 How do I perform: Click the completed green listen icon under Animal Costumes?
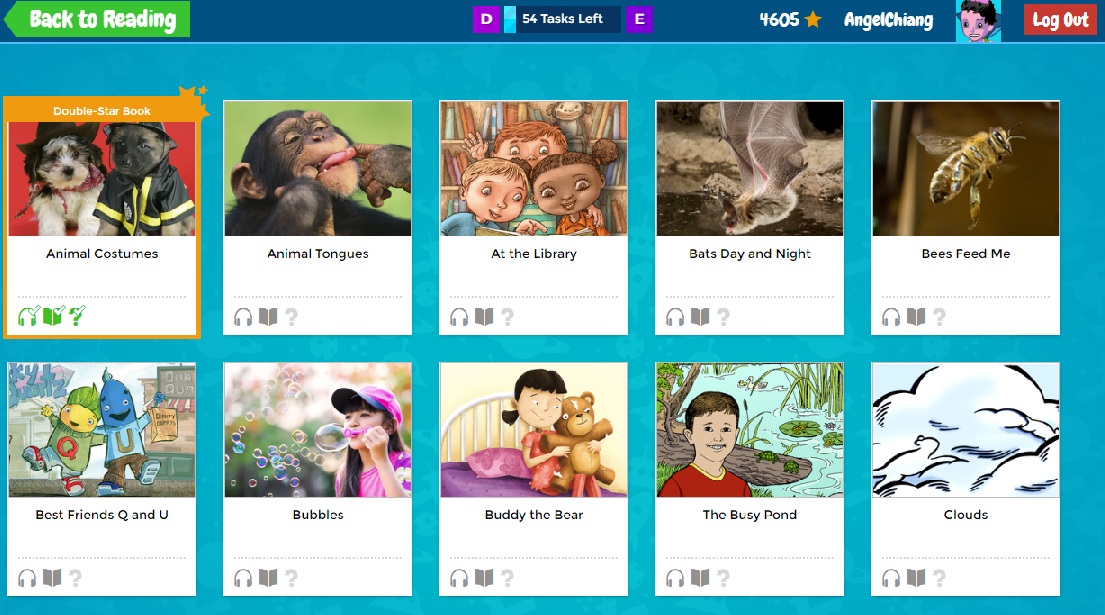(x=28, y=316)
